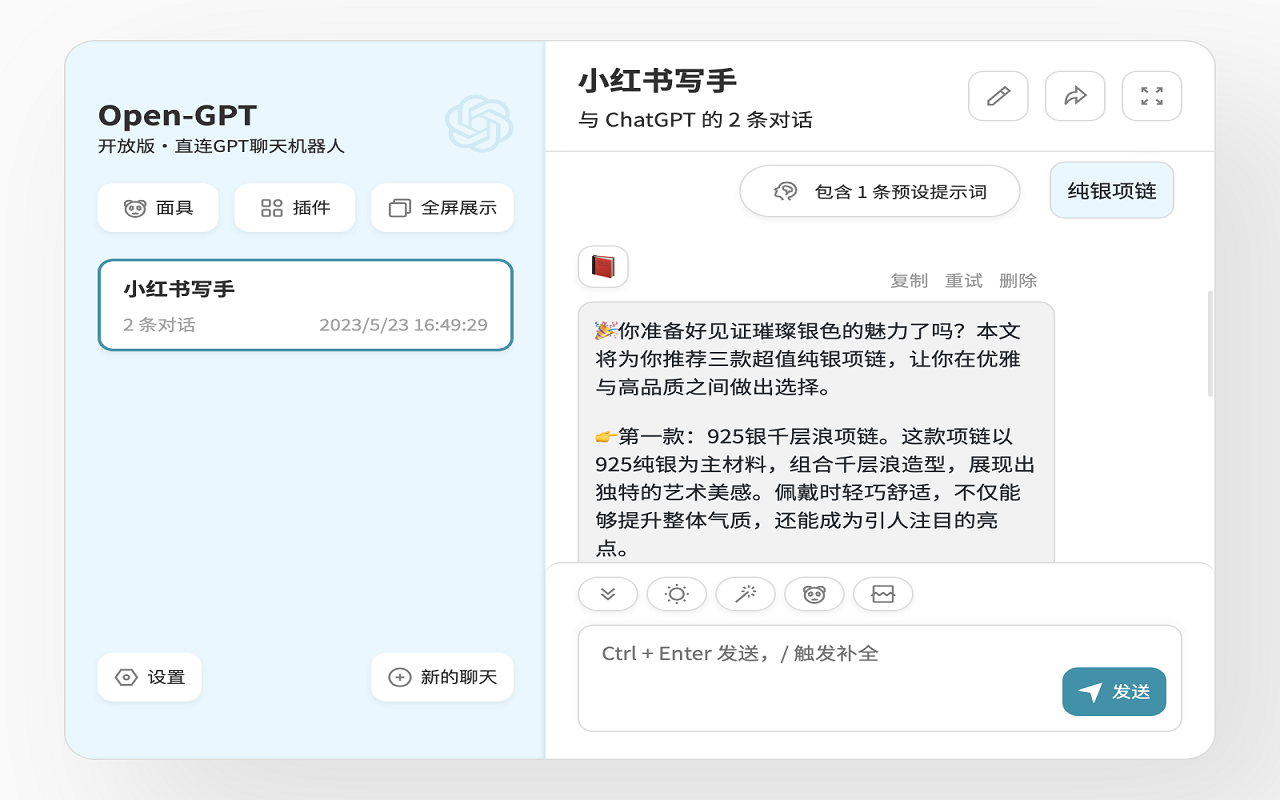Click the 包含 1 条预设提示词 pill

click(x=880, y=191)
